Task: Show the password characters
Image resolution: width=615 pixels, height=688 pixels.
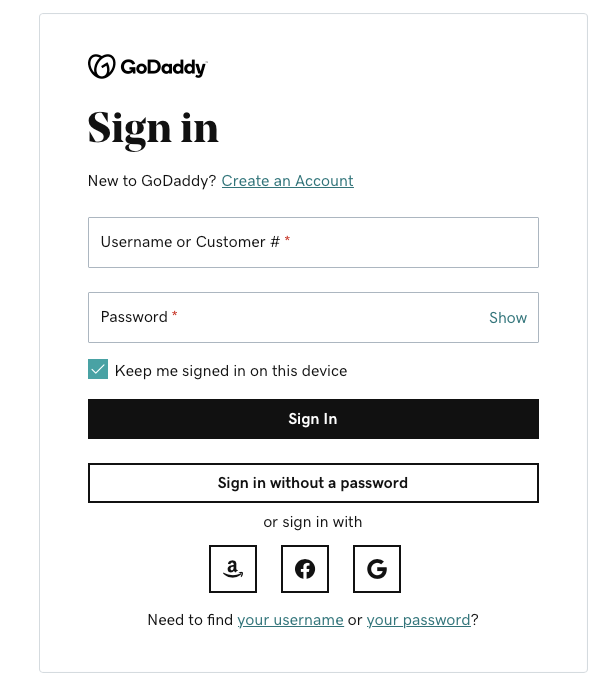Action: (508, 317)
